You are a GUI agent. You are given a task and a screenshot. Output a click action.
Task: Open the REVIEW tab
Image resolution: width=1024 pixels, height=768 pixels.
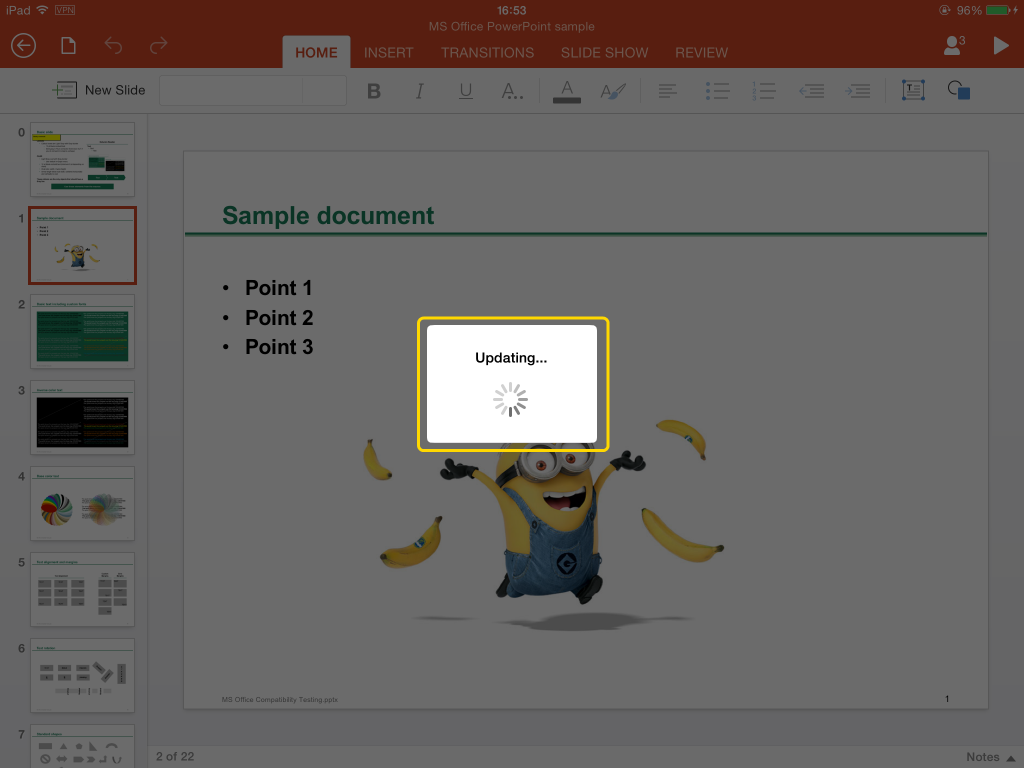coord(701,53)
